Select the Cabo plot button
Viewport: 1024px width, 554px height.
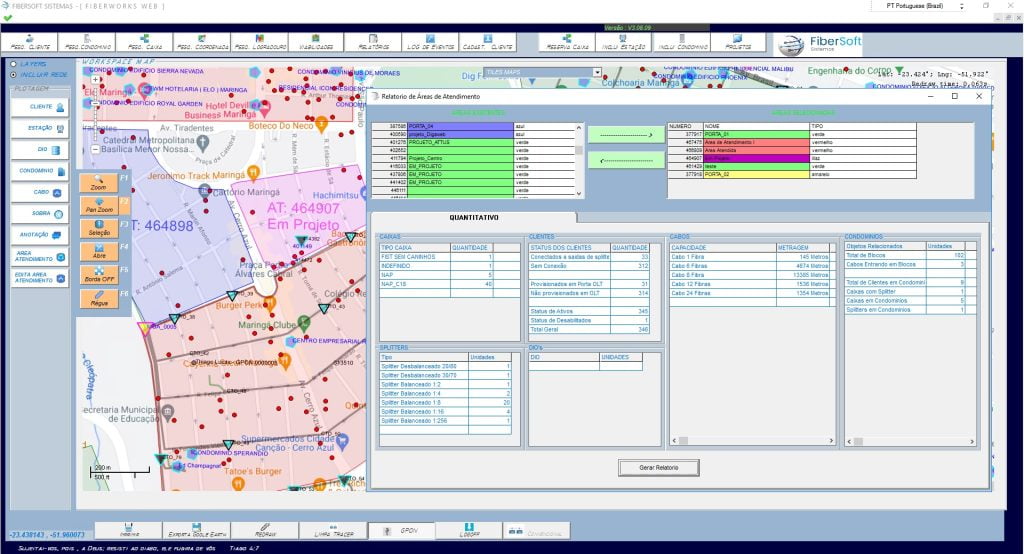tap(40, 191)
